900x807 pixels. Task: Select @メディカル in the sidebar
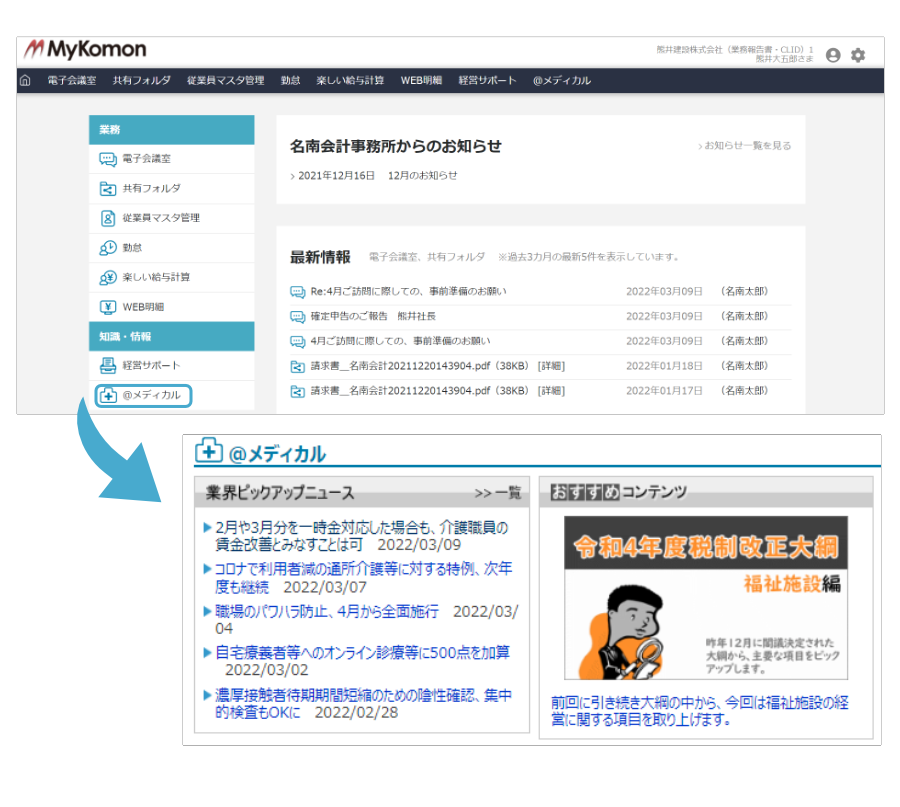click(x=143, y=395)
